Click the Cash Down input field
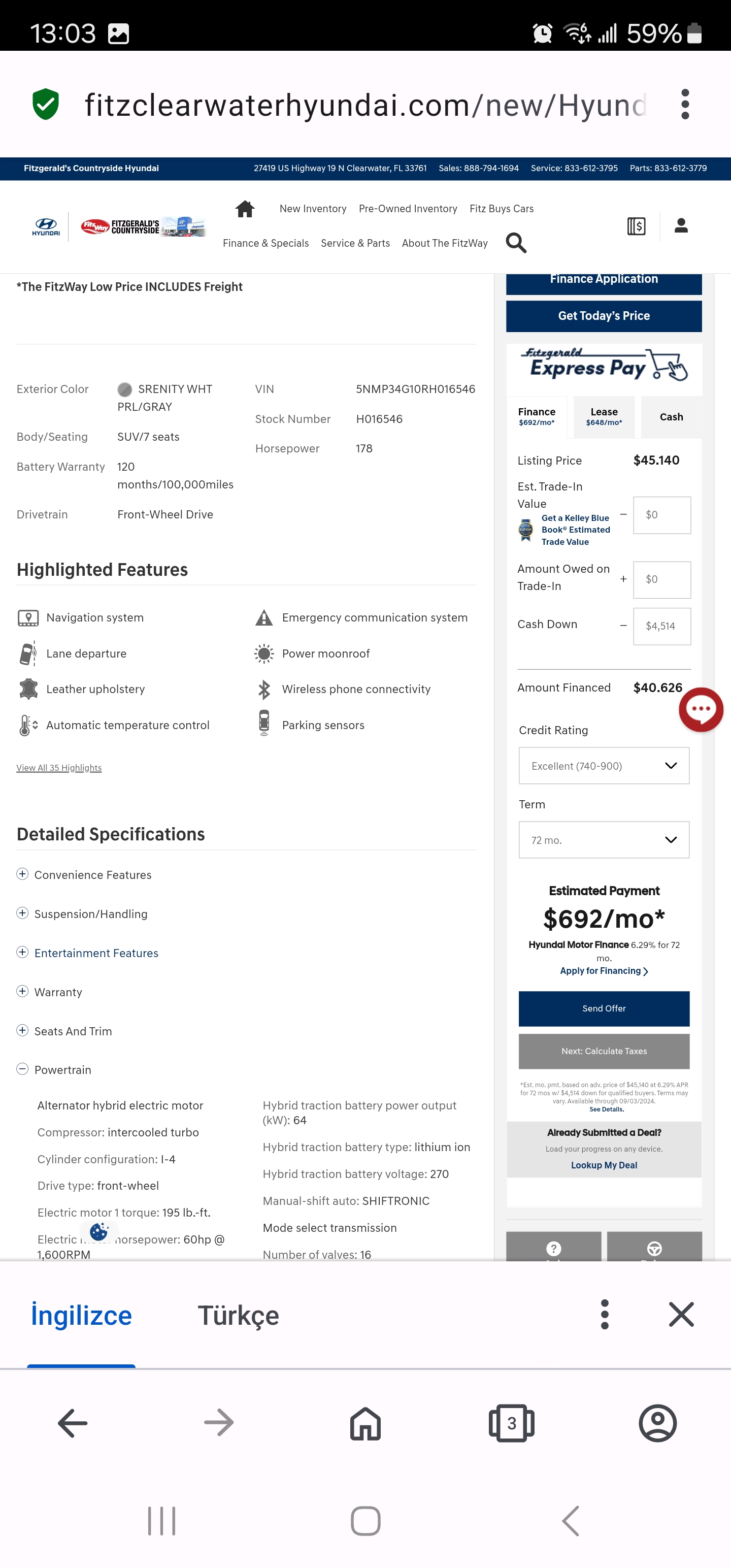This screenshot has height=1568, width=731. (x=661, y=627)
